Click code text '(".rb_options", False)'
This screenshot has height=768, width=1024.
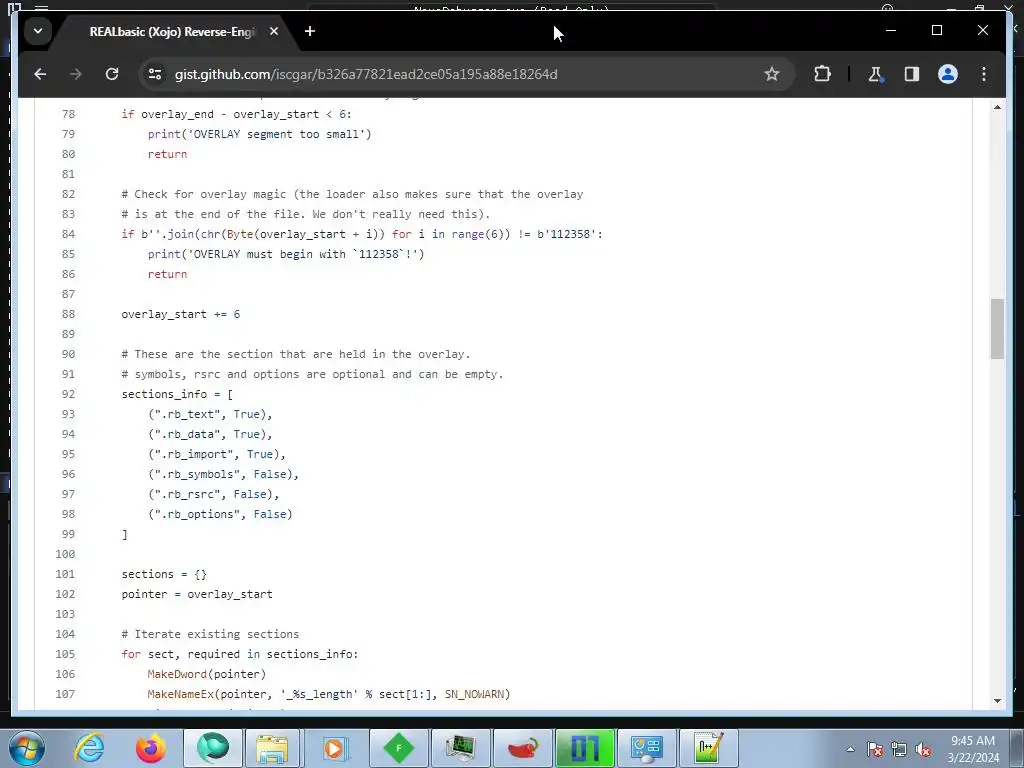pos(220,514)
